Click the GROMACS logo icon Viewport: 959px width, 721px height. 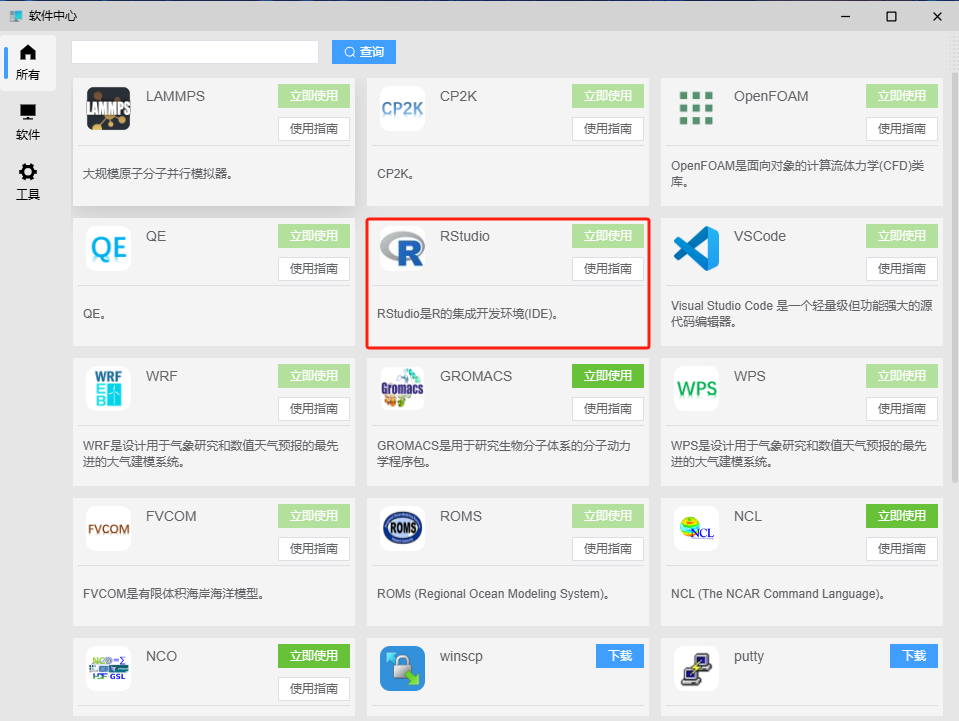402,389
